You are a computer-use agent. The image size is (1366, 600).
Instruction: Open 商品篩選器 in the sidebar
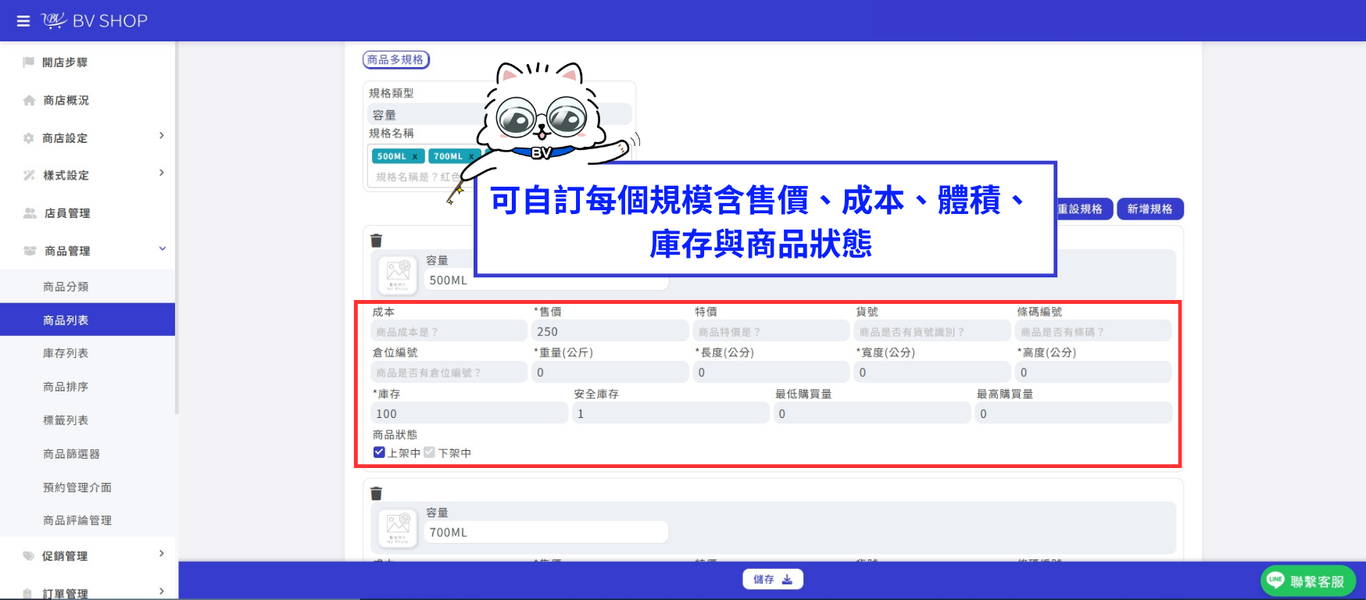[x=72, y=454]
